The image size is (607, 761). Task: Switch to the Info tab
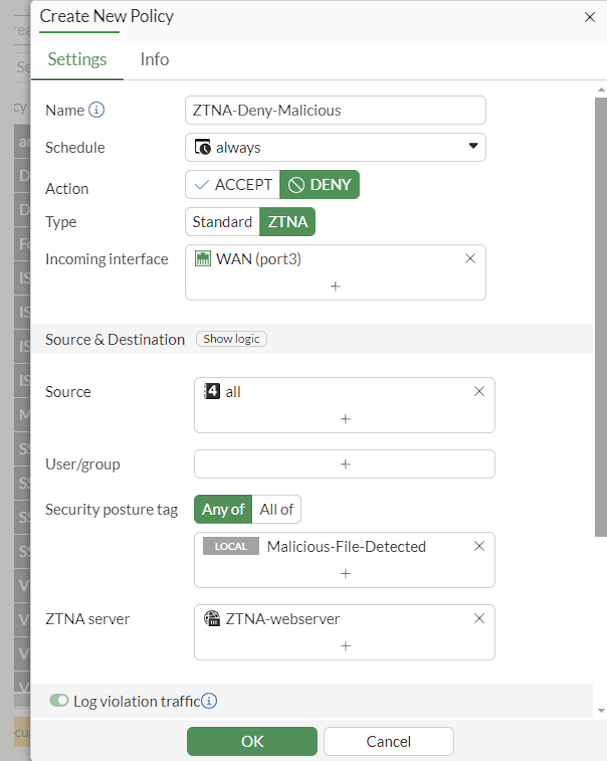(154, 59)
